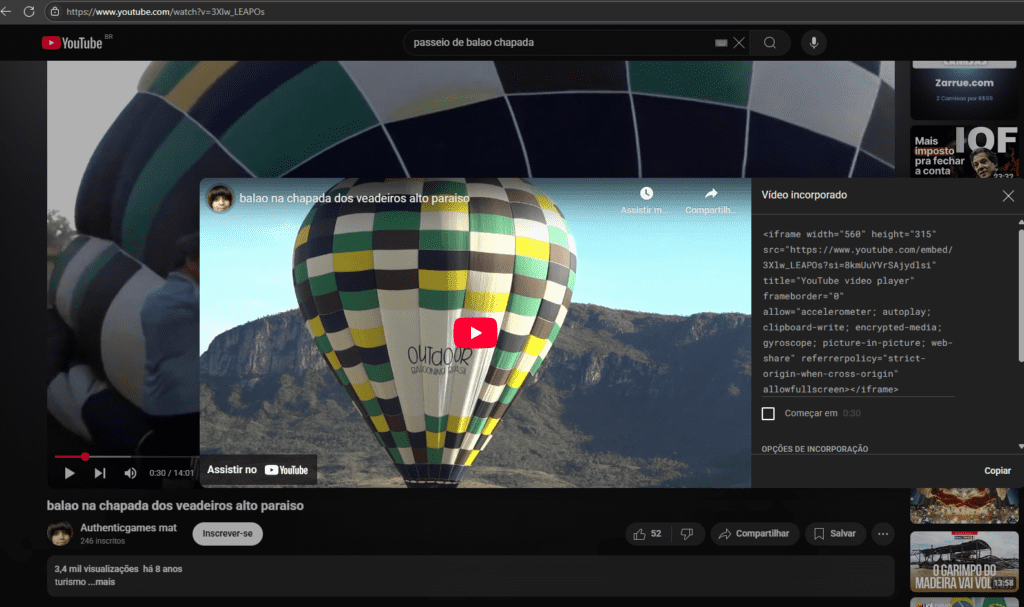
Task: Open the Compartilhar button below video
Action: 754,534
